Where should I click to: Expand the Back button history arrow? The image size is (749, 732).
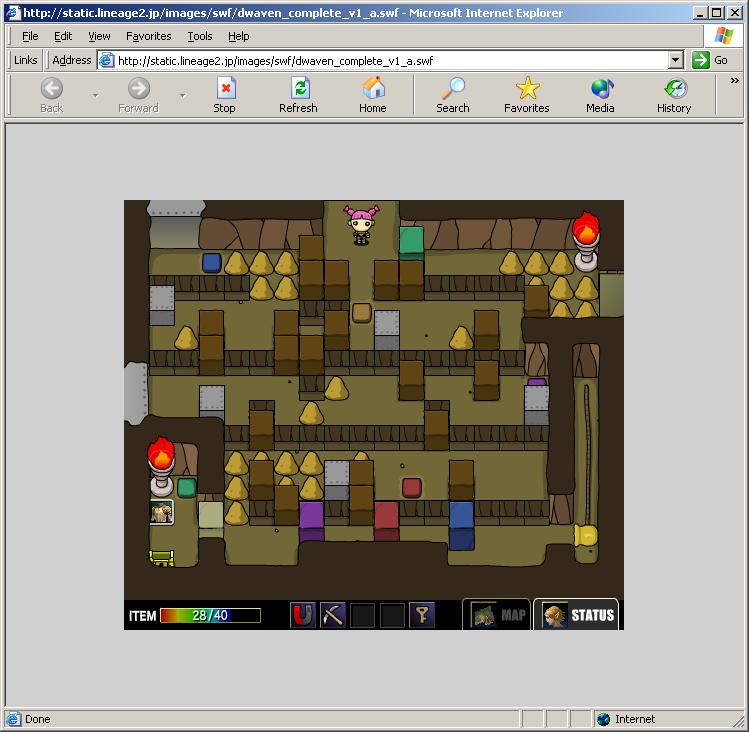96,96
